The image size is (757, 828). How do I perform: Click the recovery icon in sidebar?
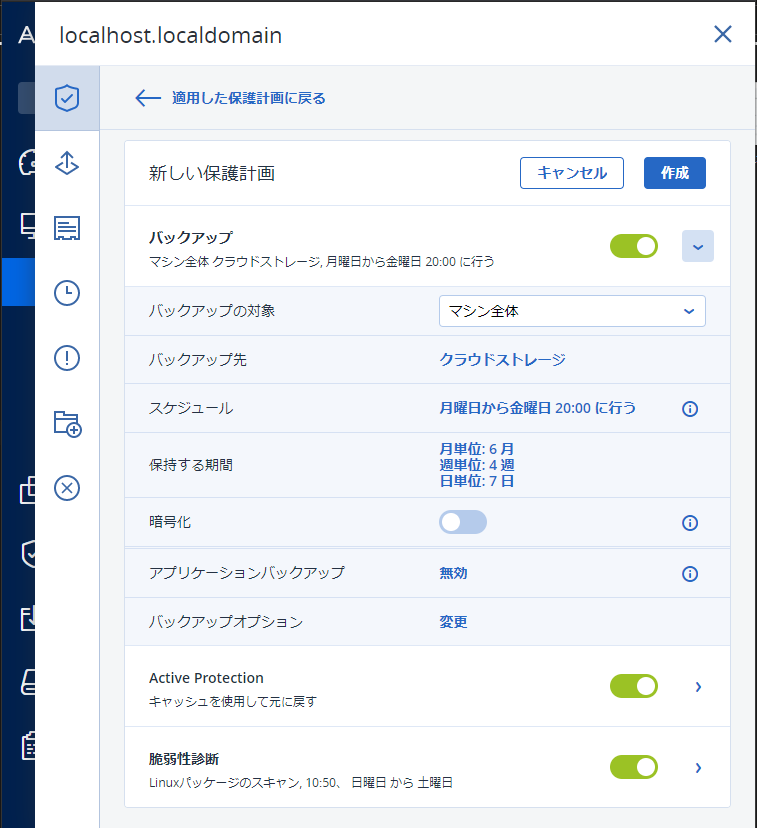point(67,163)
